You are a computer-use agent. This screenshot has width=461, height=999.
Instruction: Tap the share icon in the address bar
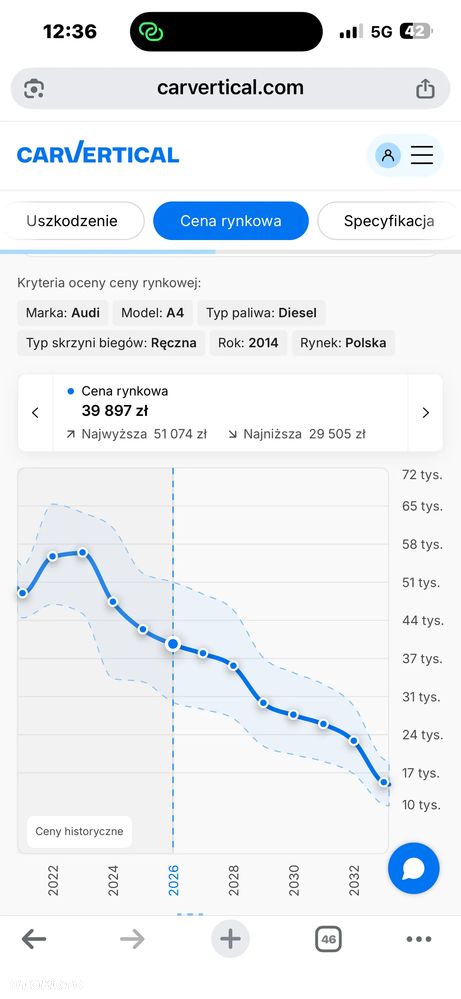tap(425, 89)
